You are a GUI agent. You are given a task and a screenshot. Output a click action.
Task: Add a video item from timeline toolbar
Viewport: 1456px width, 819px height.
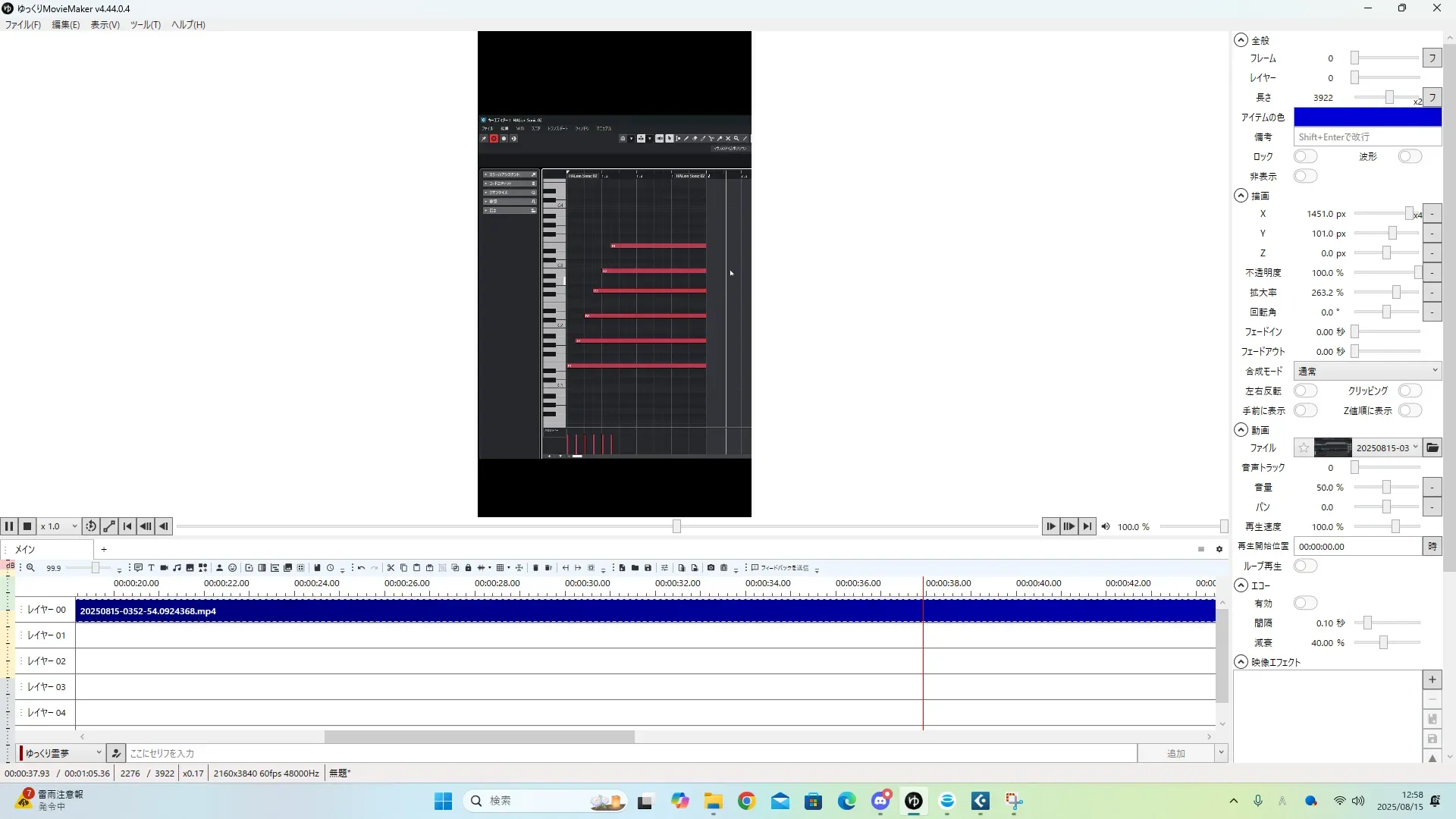point(164,568)
